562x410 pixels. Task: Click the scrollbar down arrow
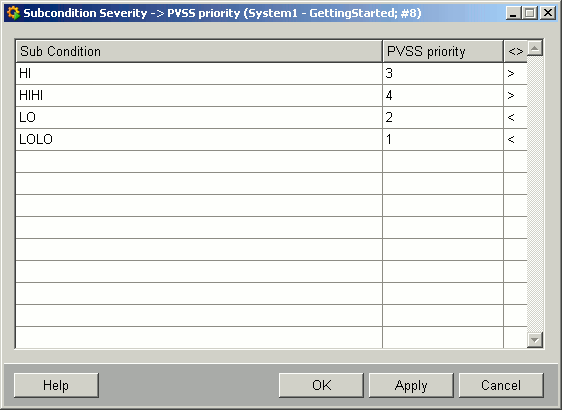click(x=534, y=339)
